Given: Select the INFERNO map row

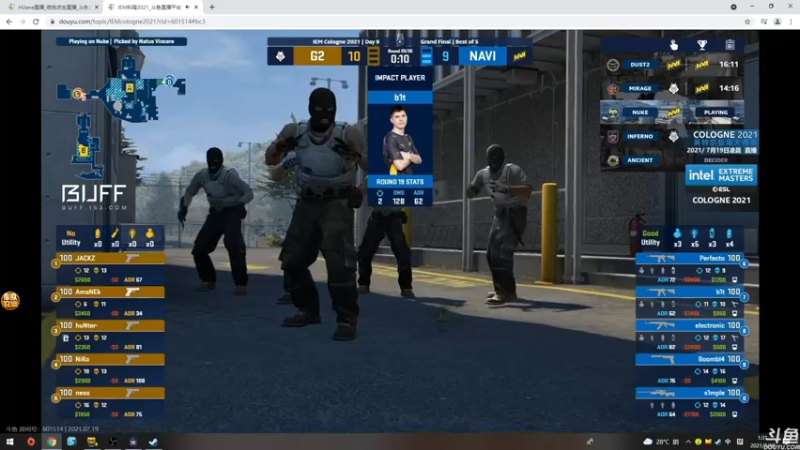Looking at the screenshot, I should 645,136.
